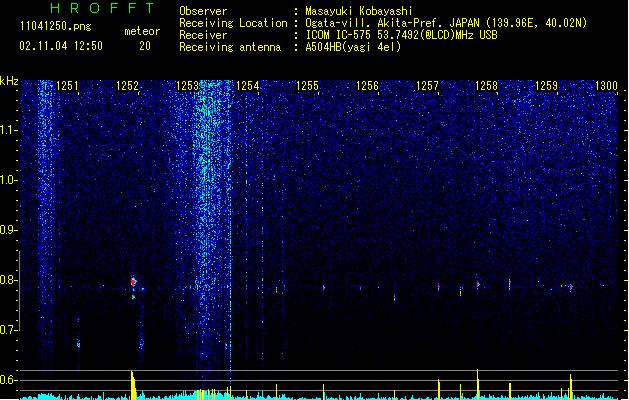Screen dimensions: 629x400
Task: Click the Receiving Location label
Action: pyautogui.click(x=233, y=23)
